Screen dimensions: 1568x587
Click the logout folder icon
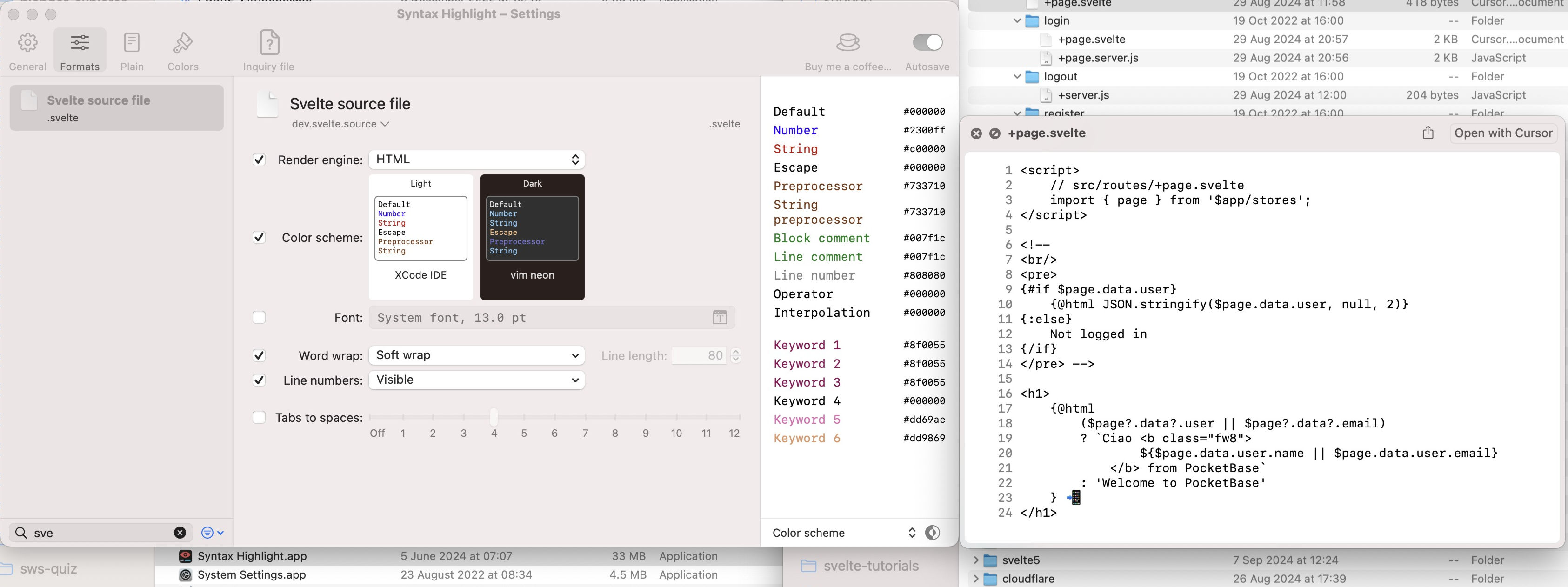[x=1032, y=77]
